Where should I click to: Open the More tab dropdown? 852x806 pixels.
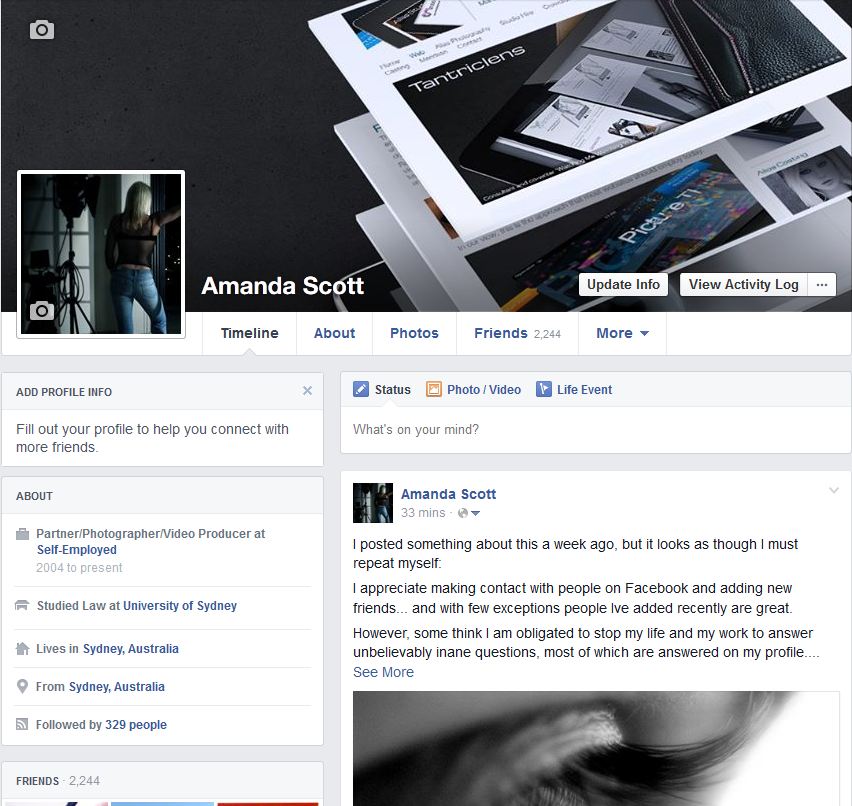point(622,334)
